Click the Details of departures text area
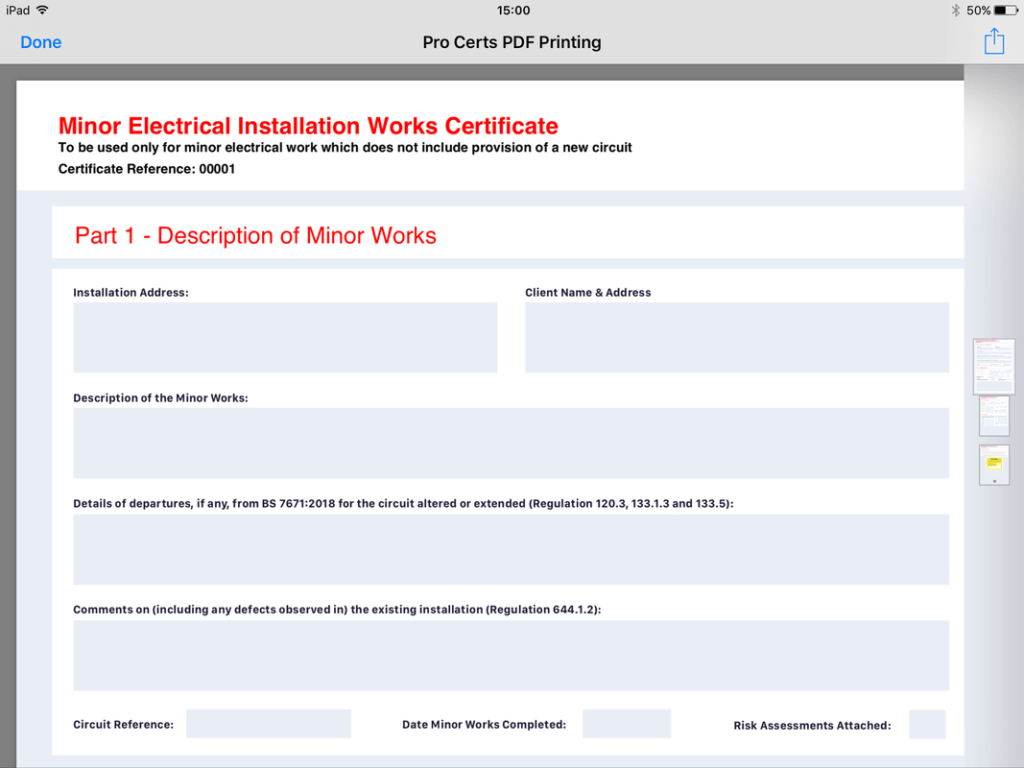1024x768 pixels. 511,549
